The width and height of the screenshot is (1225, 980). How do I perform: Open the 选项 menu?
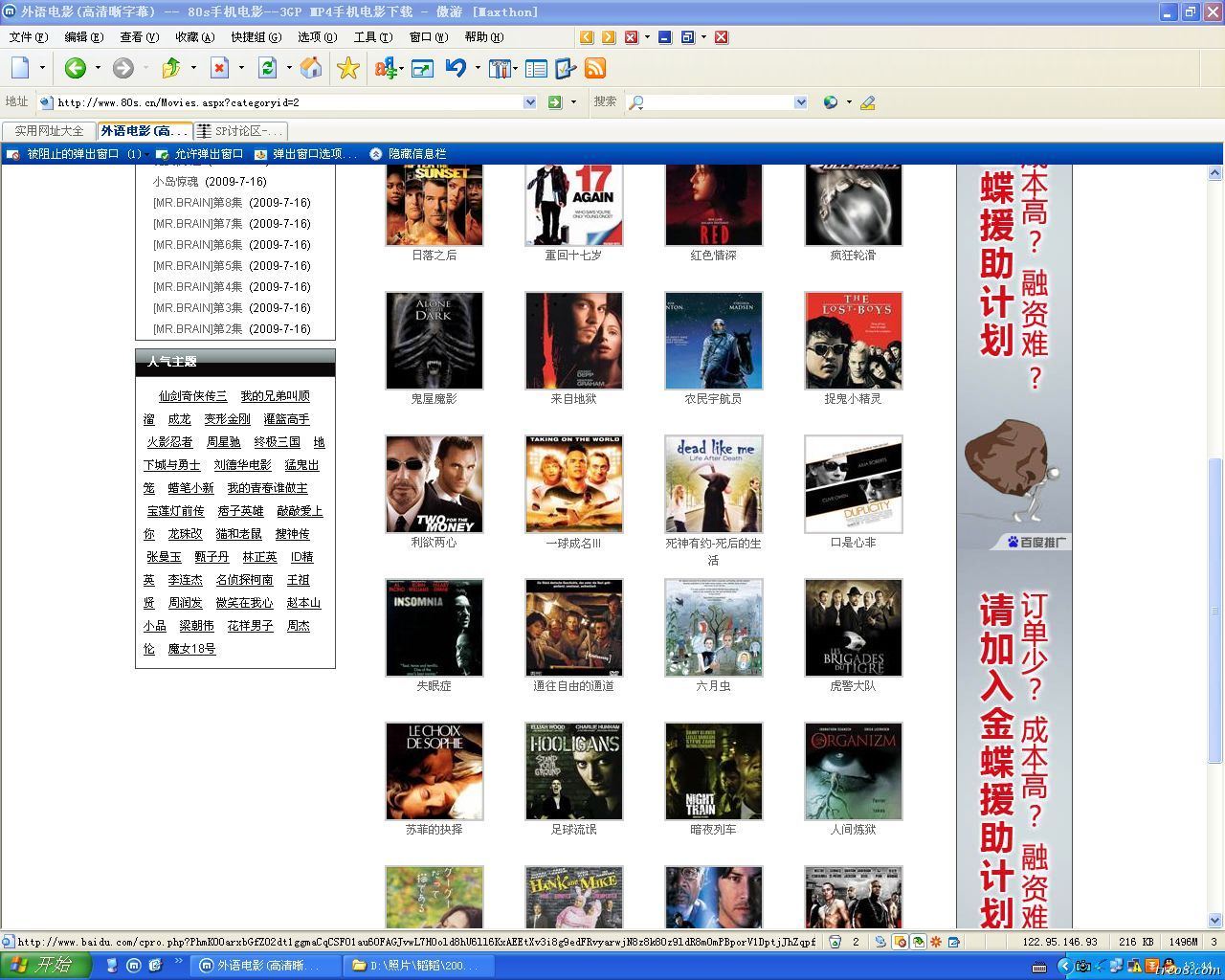tap(318, 37)
